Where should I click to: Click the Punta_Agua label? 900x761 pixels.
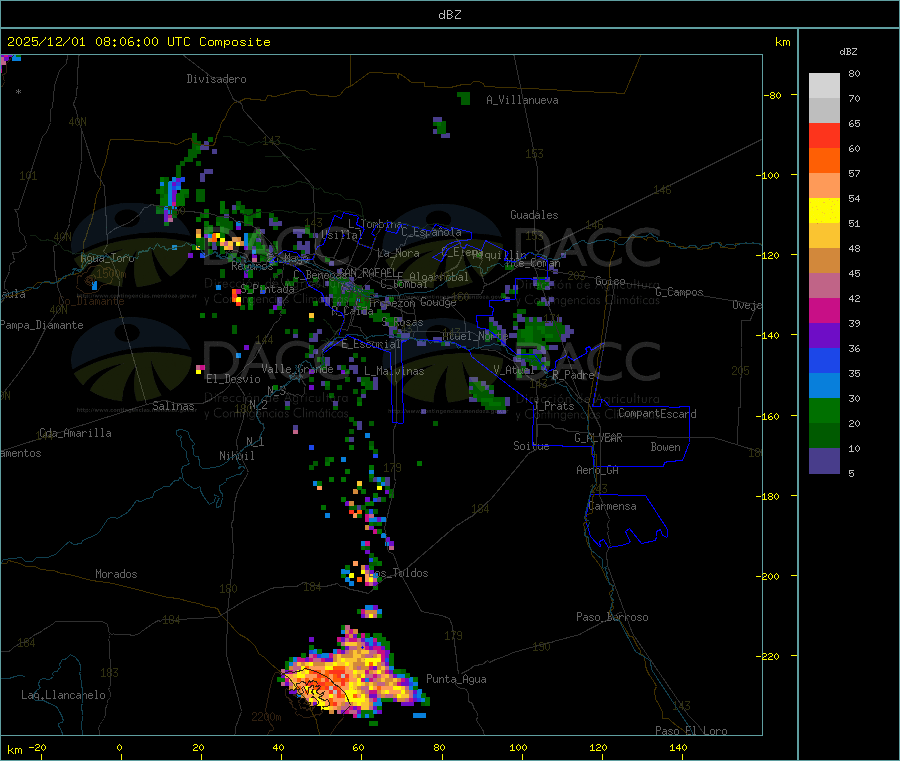456,679
